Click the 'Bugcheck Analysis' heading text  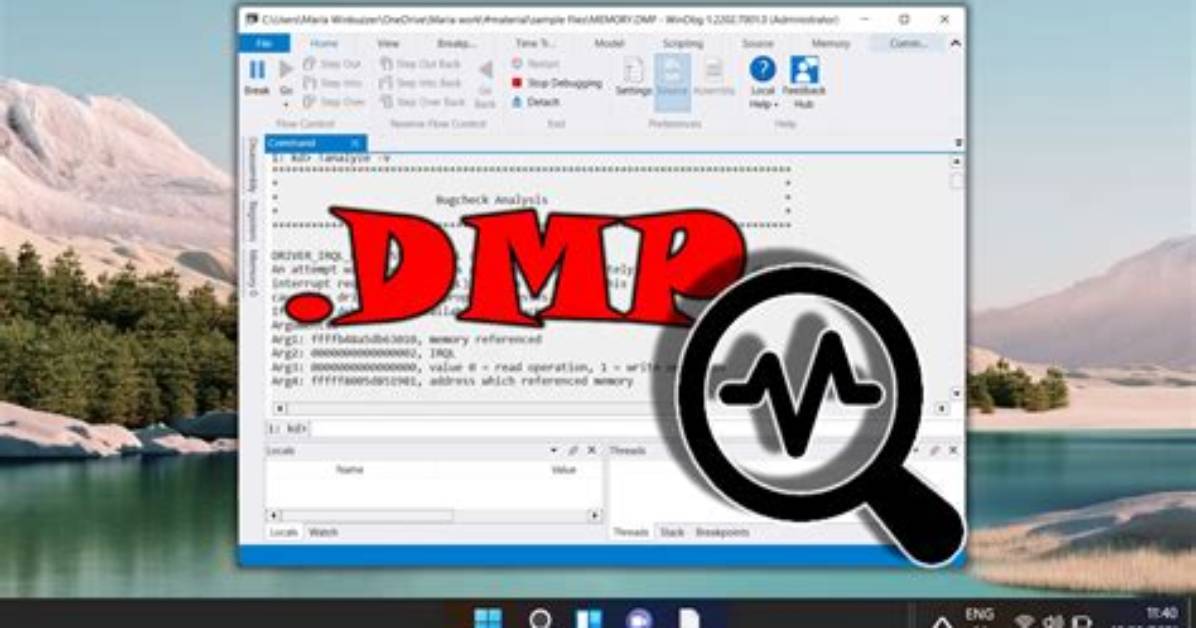tap(492, 200)
